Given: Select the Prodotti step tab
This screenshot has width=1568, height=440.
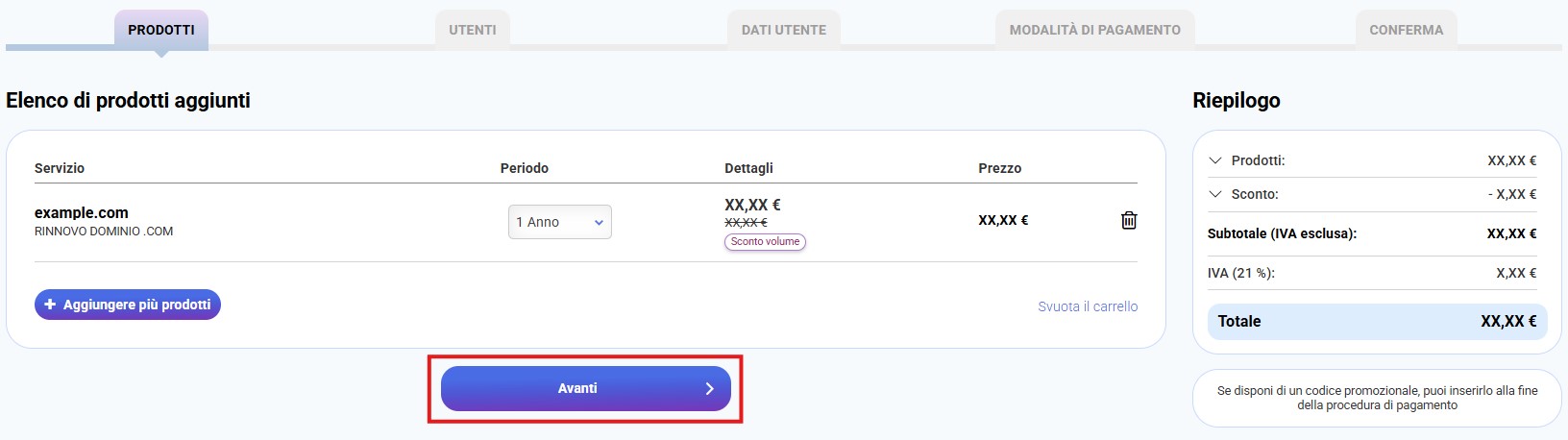Looking at the screenshot, I should click(161, 30).
